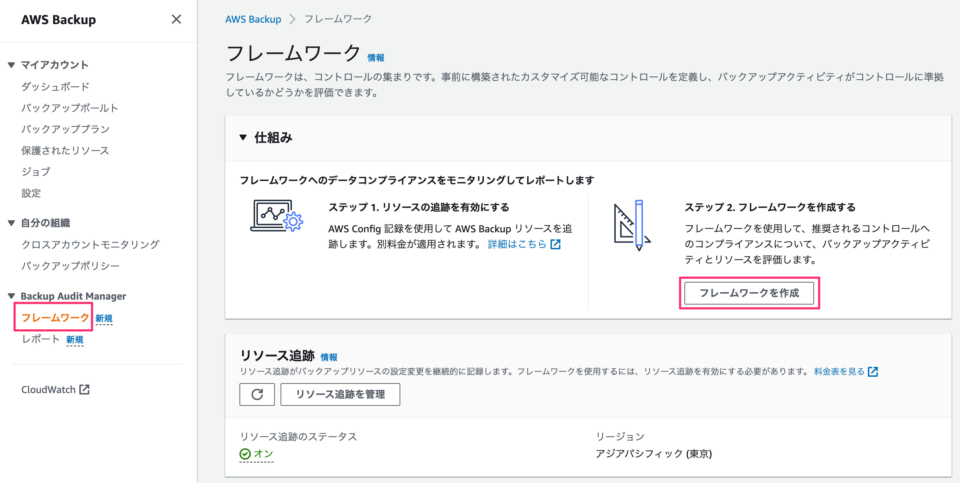Collapse the Backup Audit Manager section
This screenshot has height=483, width=960.
(x=11, y=296)
